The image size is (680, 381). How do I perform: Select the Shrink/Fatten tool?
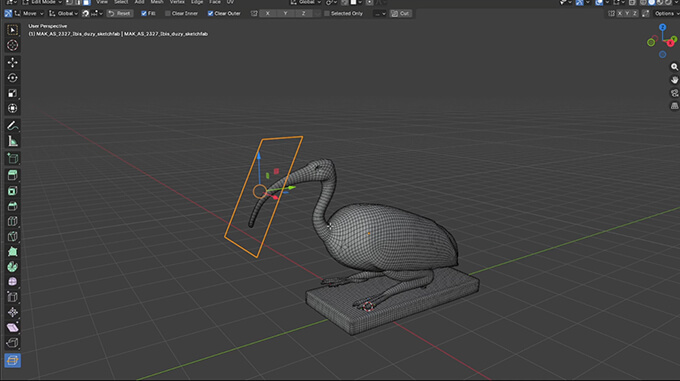pyautogui.click(x=13, y=312)
